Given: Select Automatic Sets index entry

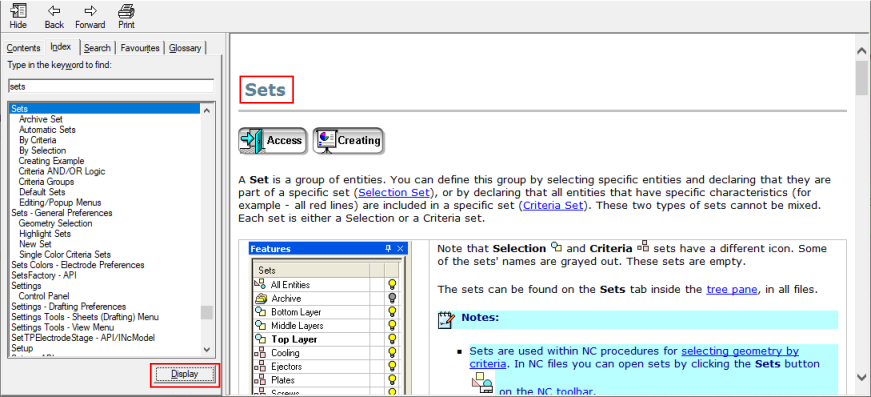Looking at the screenshot, I should coord(47,130).
